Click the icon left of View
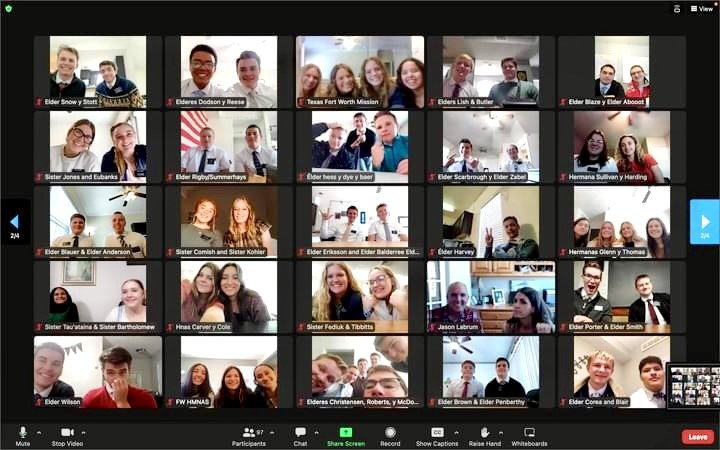This screenshot has height=450, width=720. point(677,8)
